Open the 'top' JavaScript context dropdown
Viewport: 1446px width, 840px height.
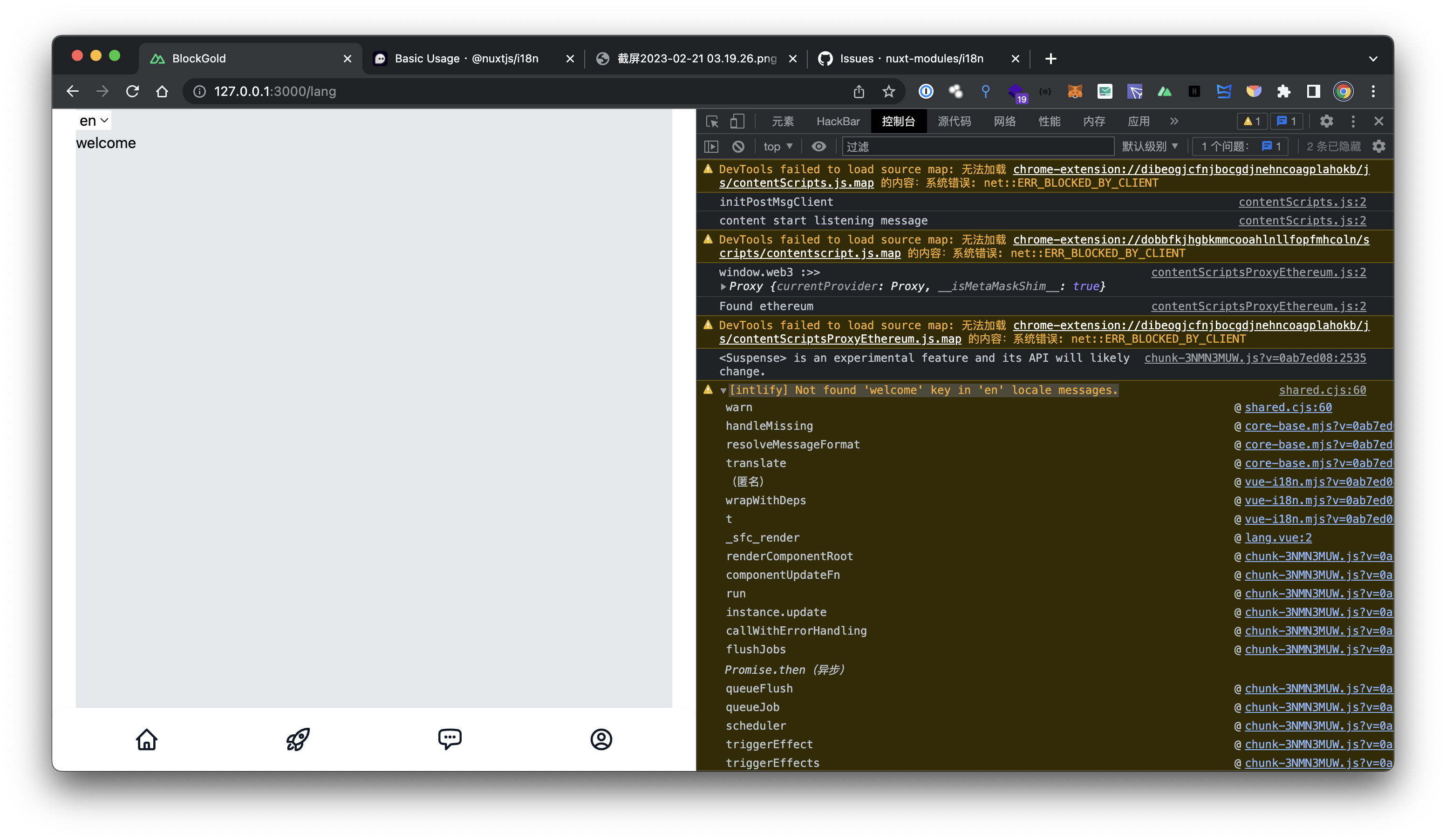tap(778, 147)
